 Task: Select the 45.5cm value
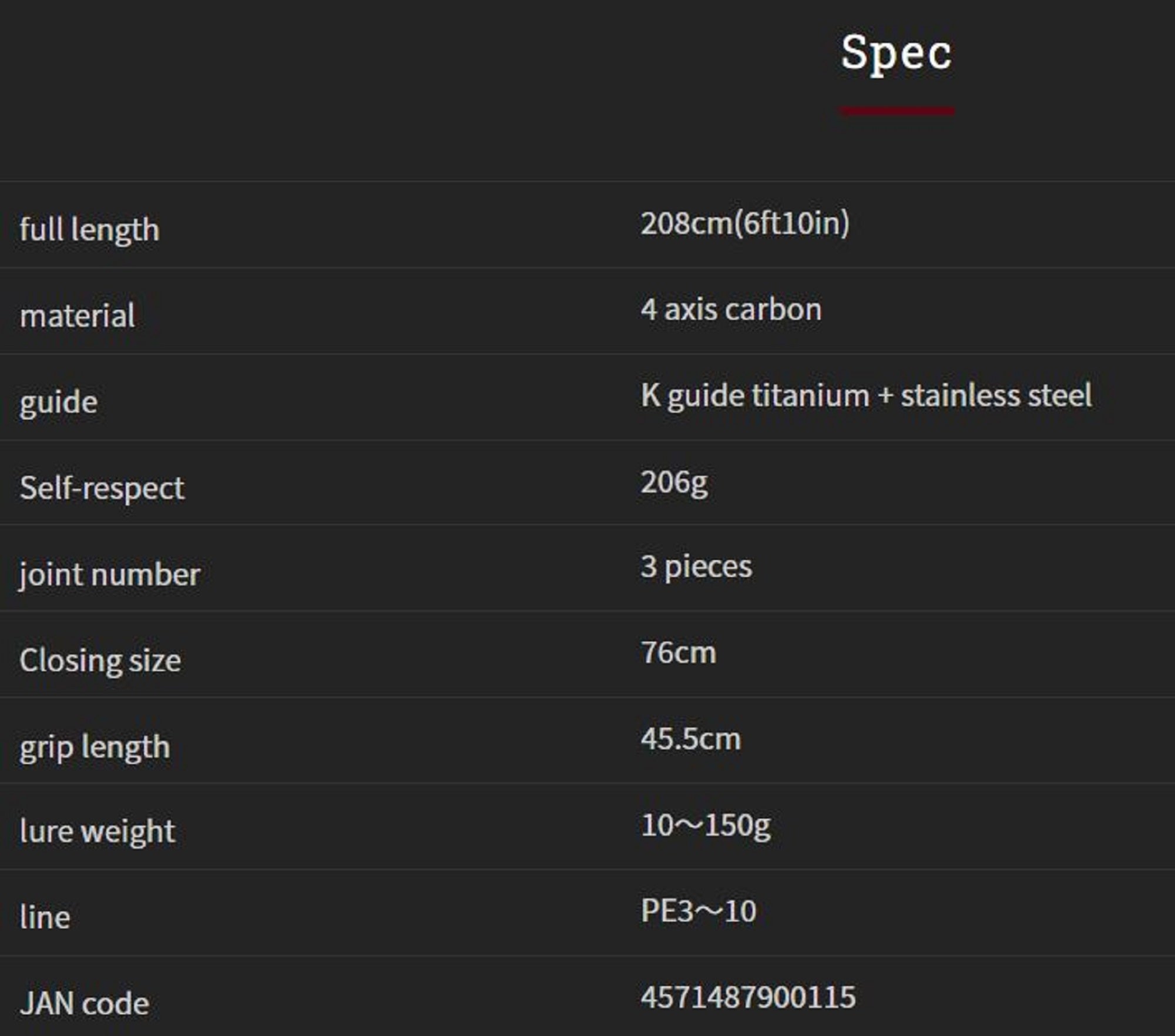click(x=691, y=739)
